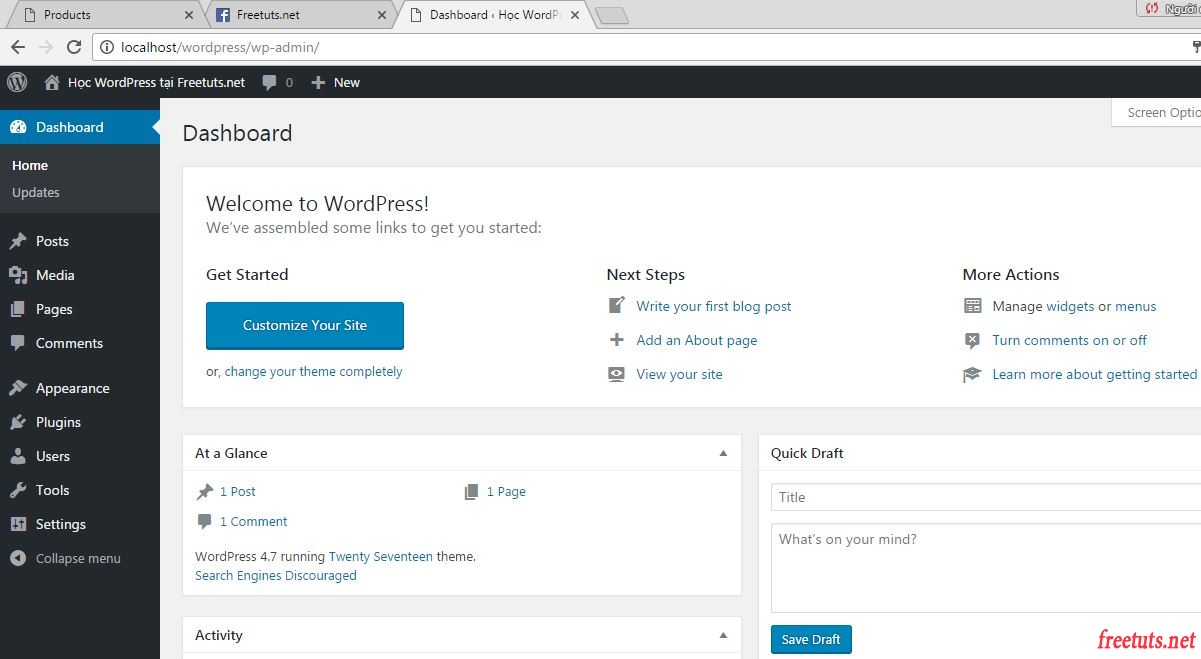Open Learn more about getting started link

coord(1095,374)
